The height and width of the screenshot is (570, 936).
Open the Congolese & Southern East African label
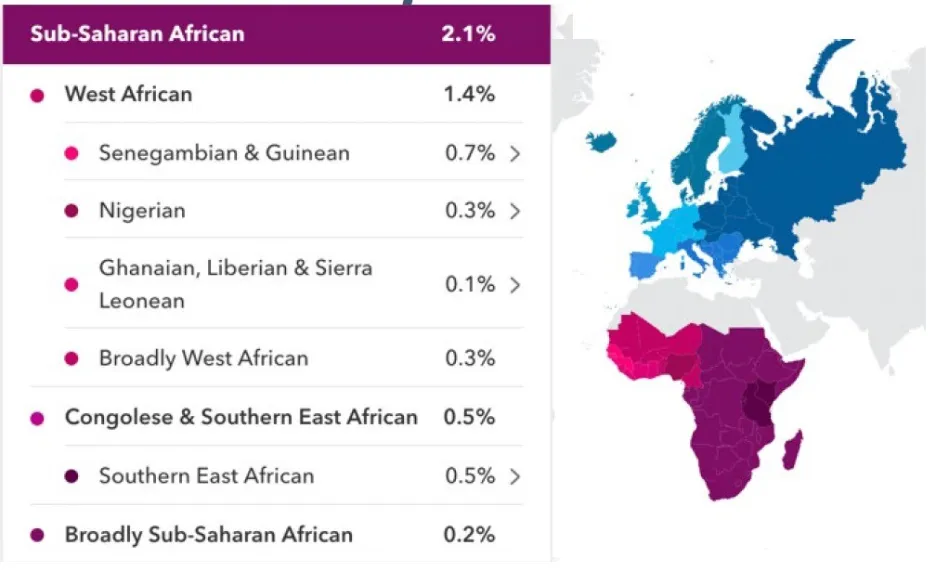[241, 417]
